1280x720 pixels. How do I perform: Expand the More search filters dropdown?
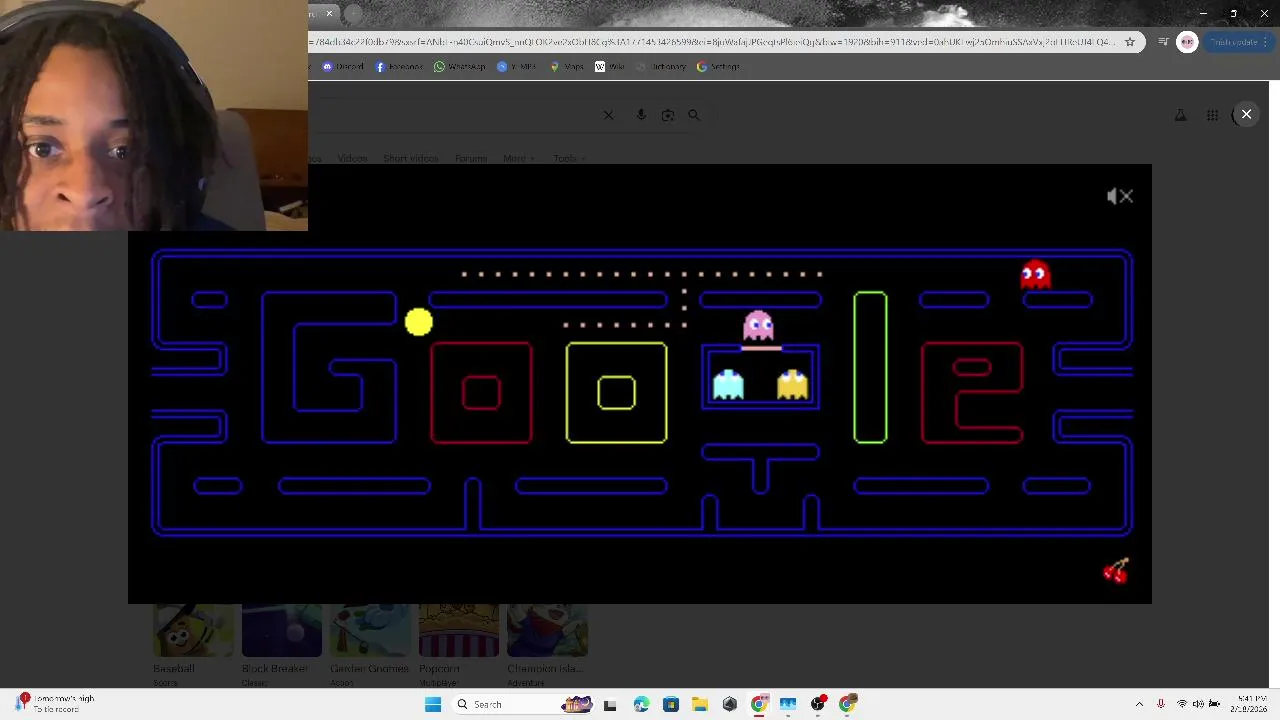(x=518, y=158)
